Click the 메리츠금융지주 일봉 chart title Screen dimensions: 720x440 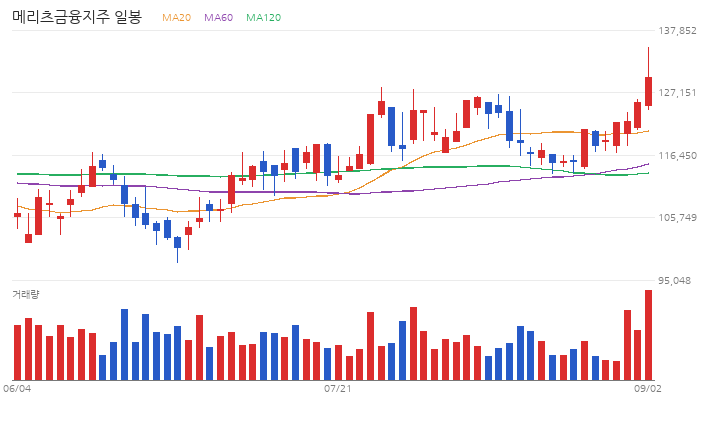pyautogui.click(x=77, y=17)
